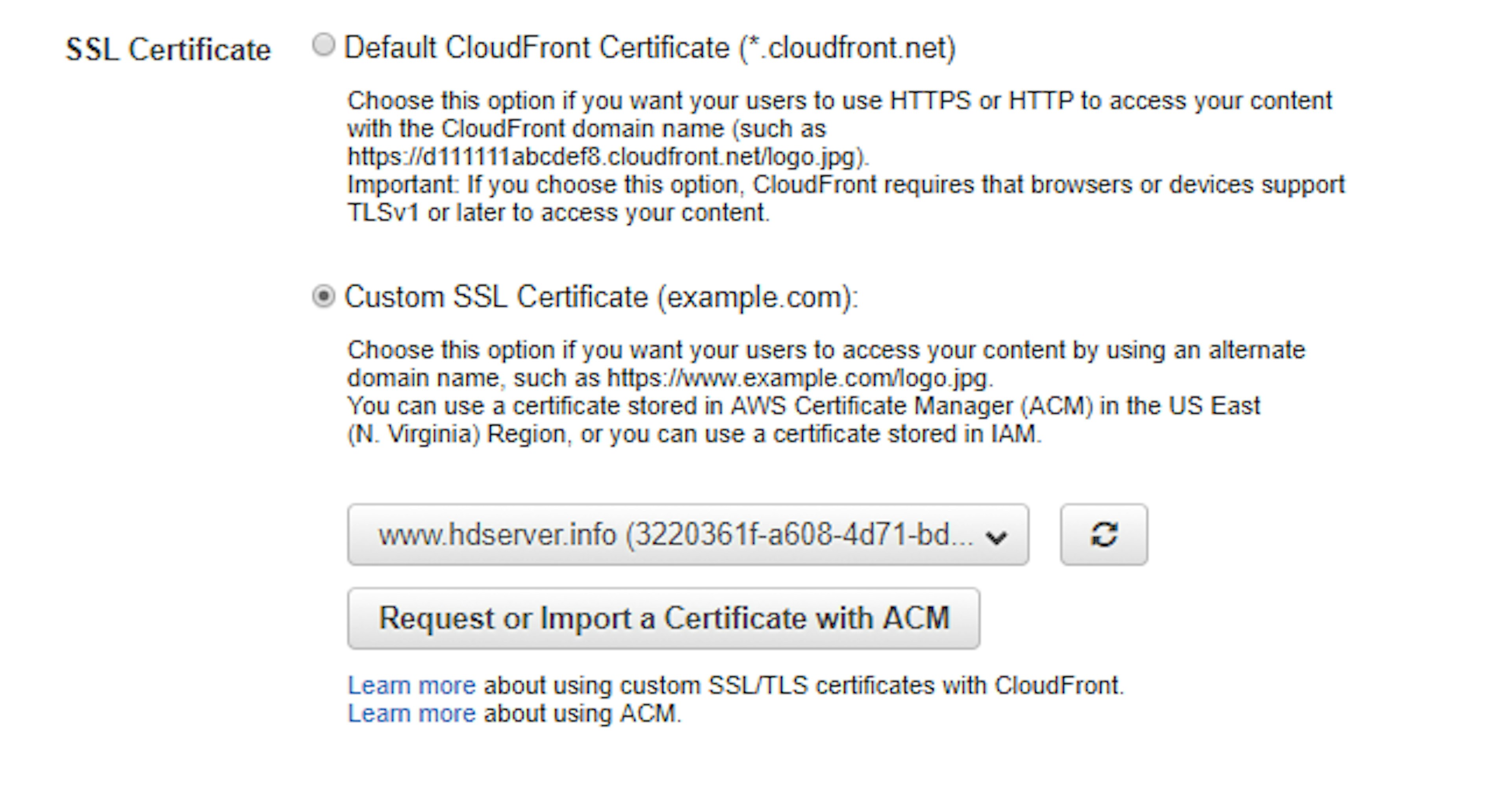Click the AWS Certificate Manager (ACM) sentence
Screen dimensions: 1512x799
[x=803, y=406]
